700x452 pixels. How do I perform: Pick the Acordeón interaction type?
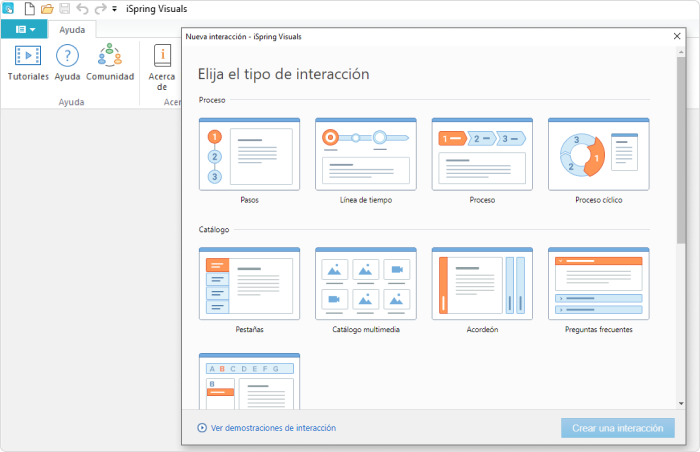(482, 284)
